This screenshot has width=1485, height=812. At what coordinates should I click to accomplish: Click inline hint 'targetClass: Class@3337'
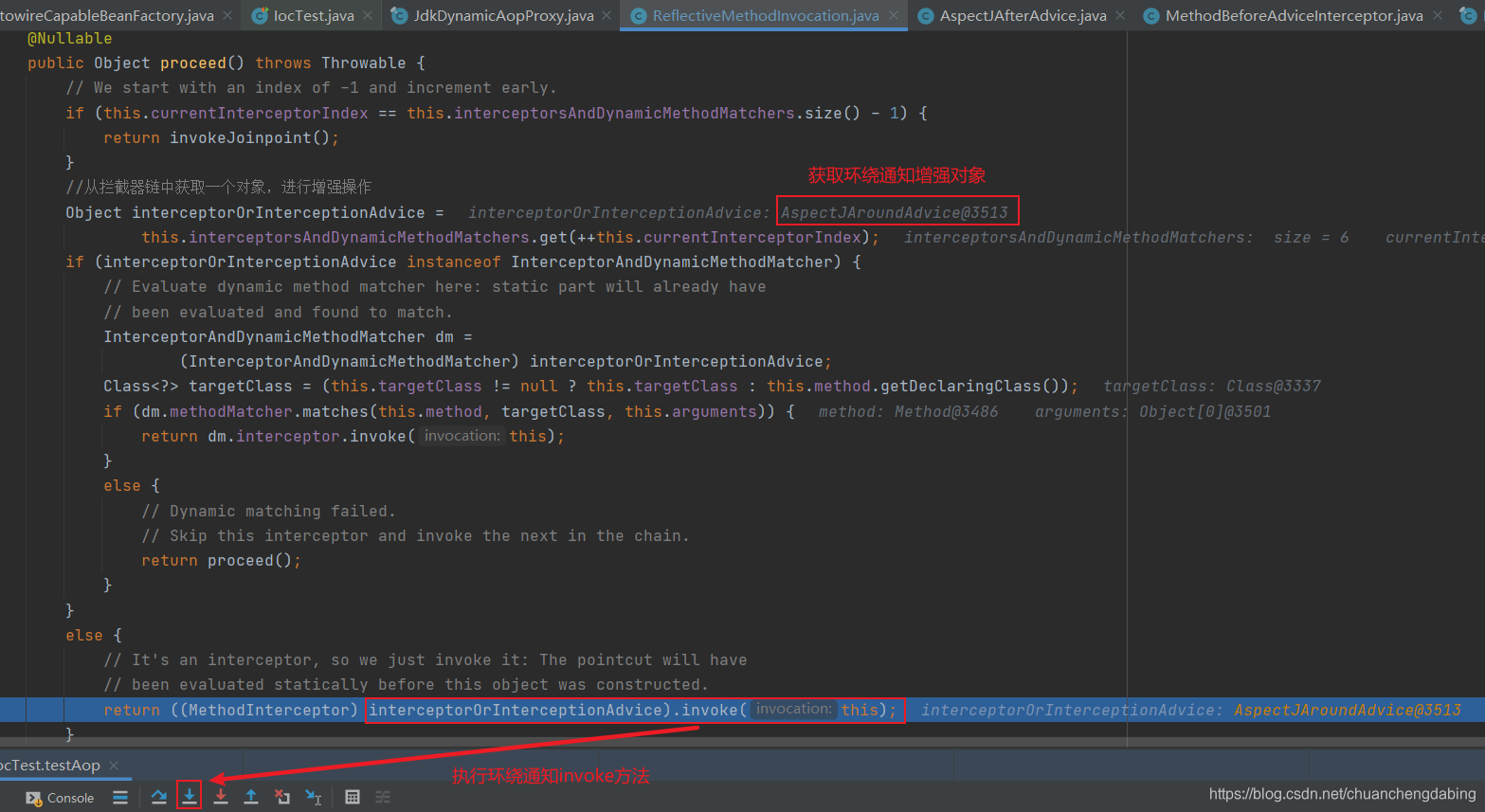pos(1212,386)
